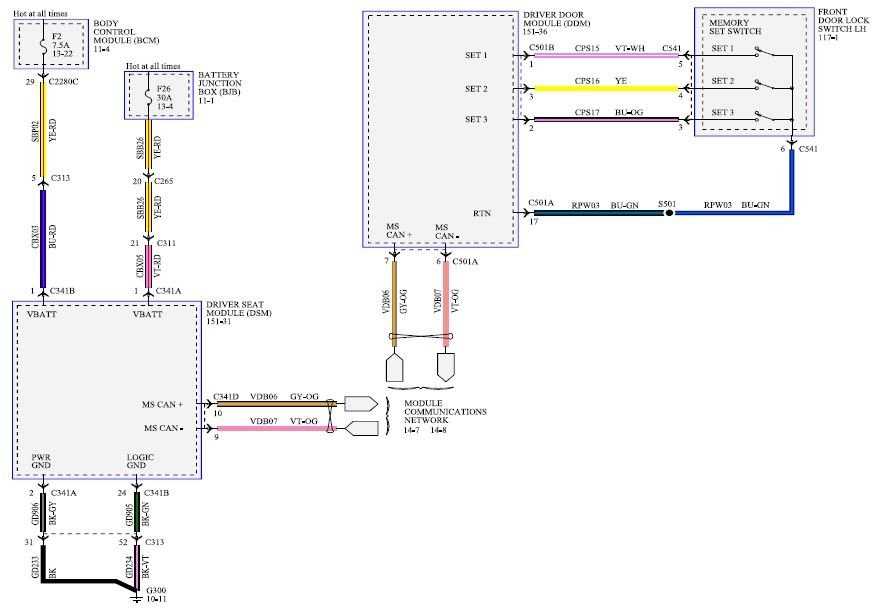The image size is (888, 612).
Task: Click Hot at all times above BCM
Action: point(41,13)
